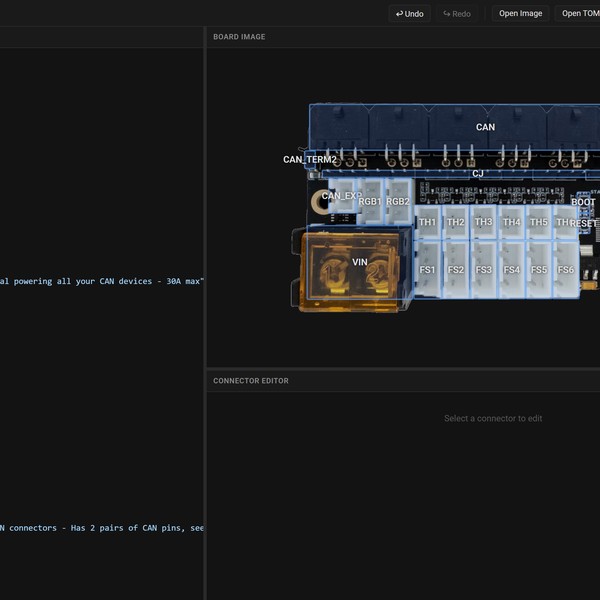This screenshot has height=600, width=600.
Task: Open Image button in toolbar
Action: pyautogui.click(x=520, y=13)
